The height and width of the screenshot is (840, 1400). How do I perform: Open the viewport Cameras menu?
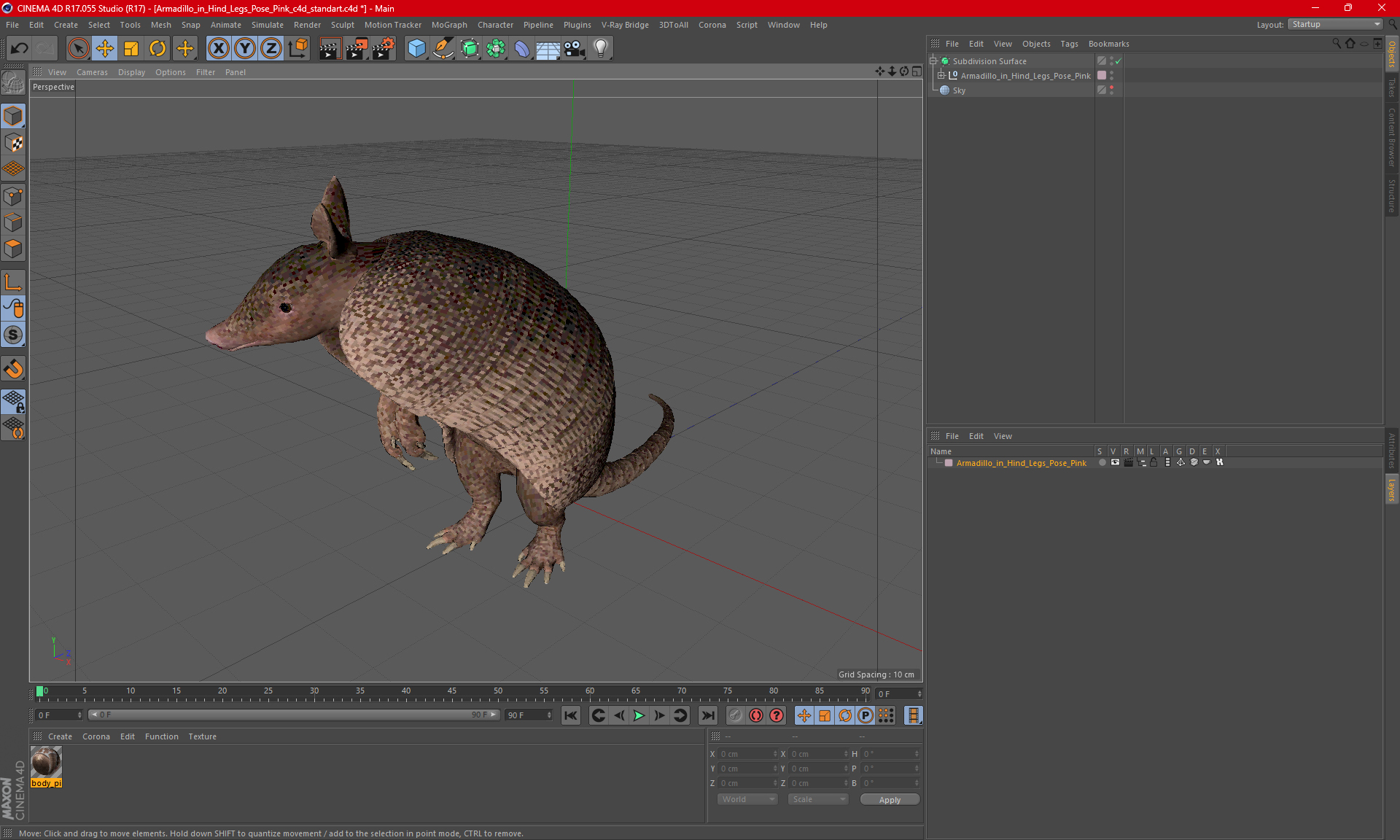coord(92,72)
